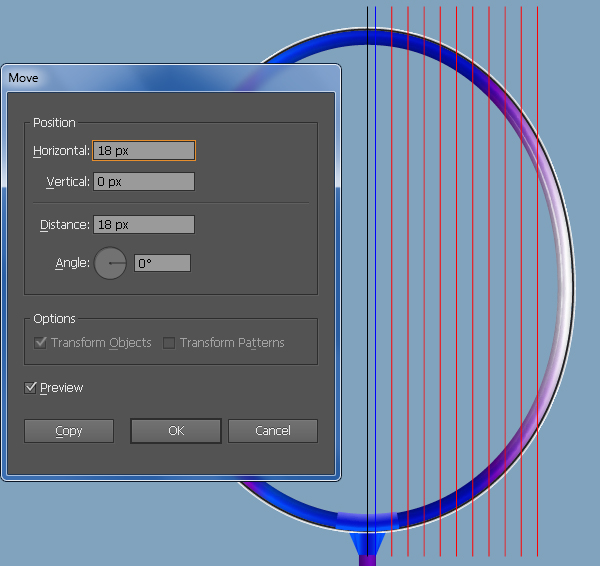The height and width of the screenshot is (566, 600).
Task: Click the Cancel button
Action: 273,431
